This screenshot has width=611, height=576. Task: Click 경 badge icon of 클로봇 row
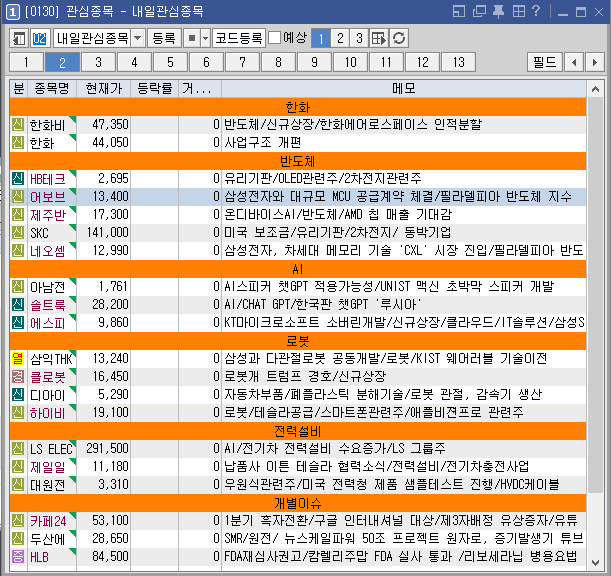point(18,376)
